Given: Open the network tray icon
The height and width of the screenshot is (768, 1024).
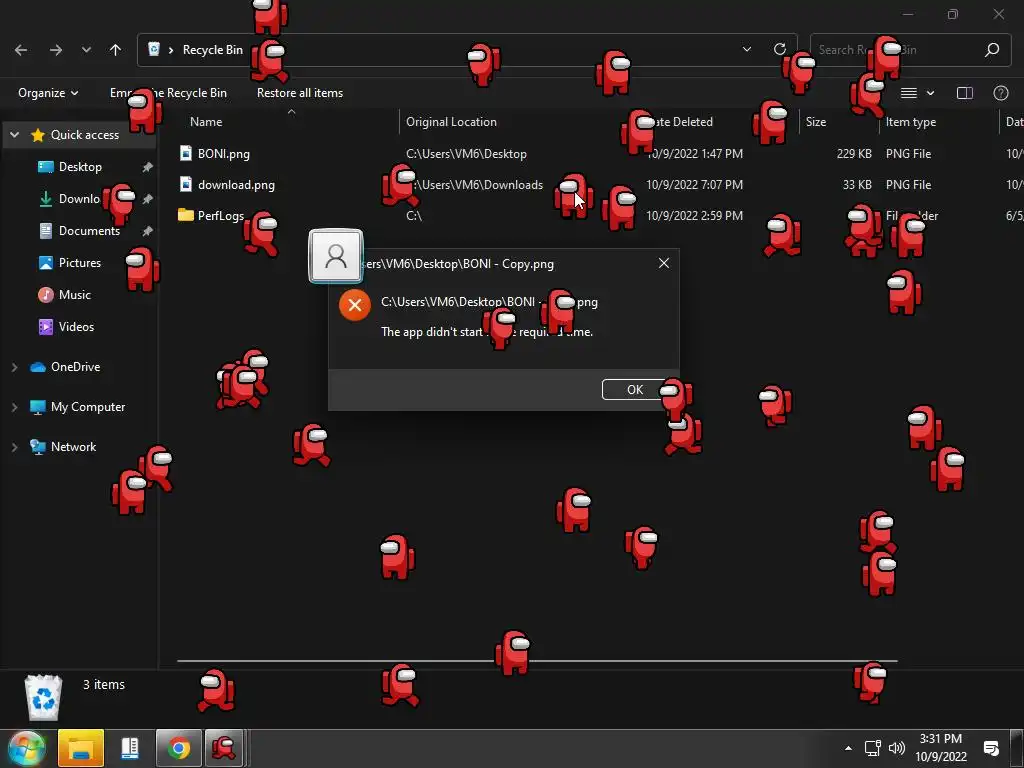Looking at the screenshot, I should click(872, 748).
